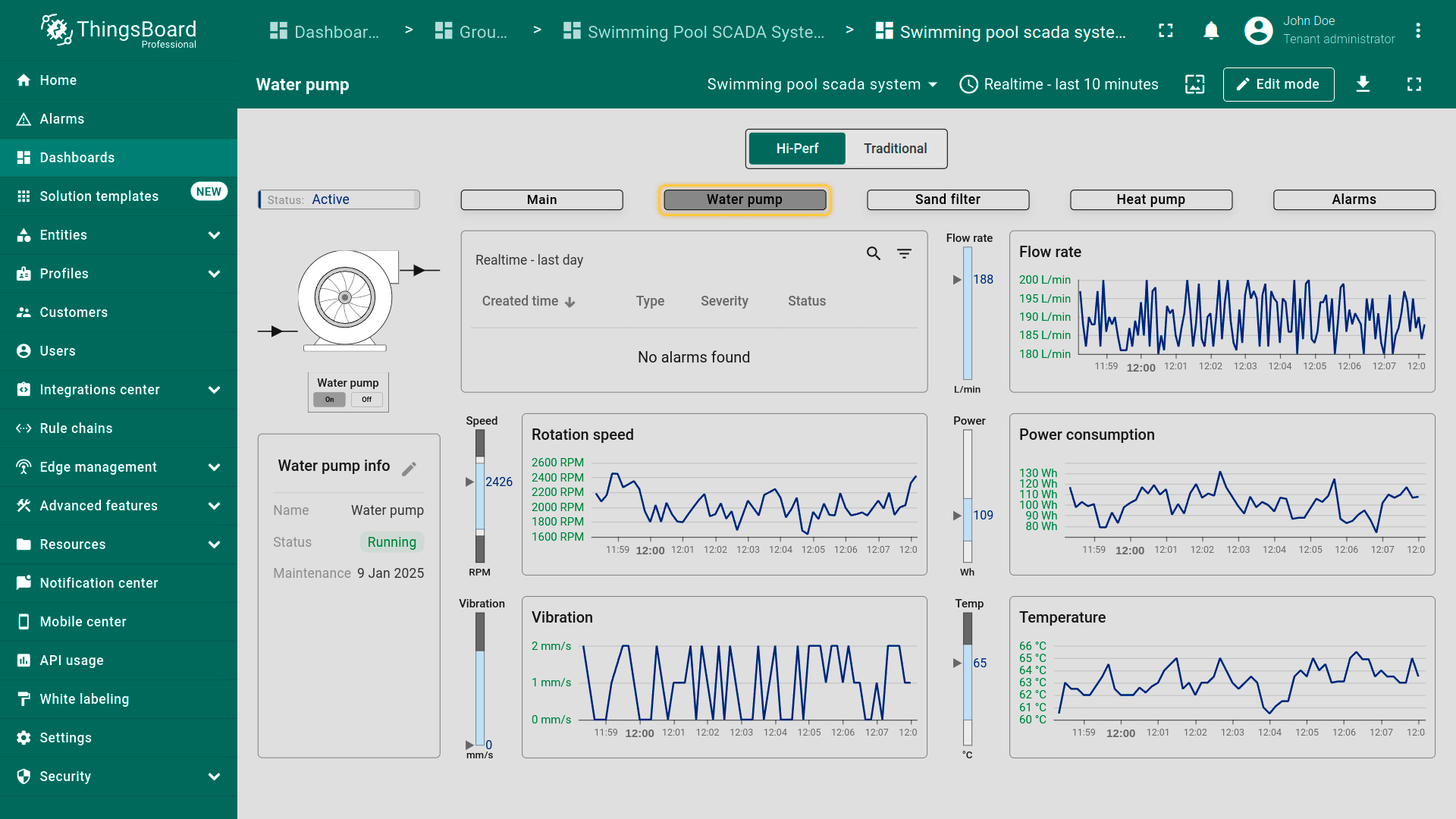This screenshot has width=1456, height=819.
Task: Open alarms filter icon
Action: click(x=904, y=254)
